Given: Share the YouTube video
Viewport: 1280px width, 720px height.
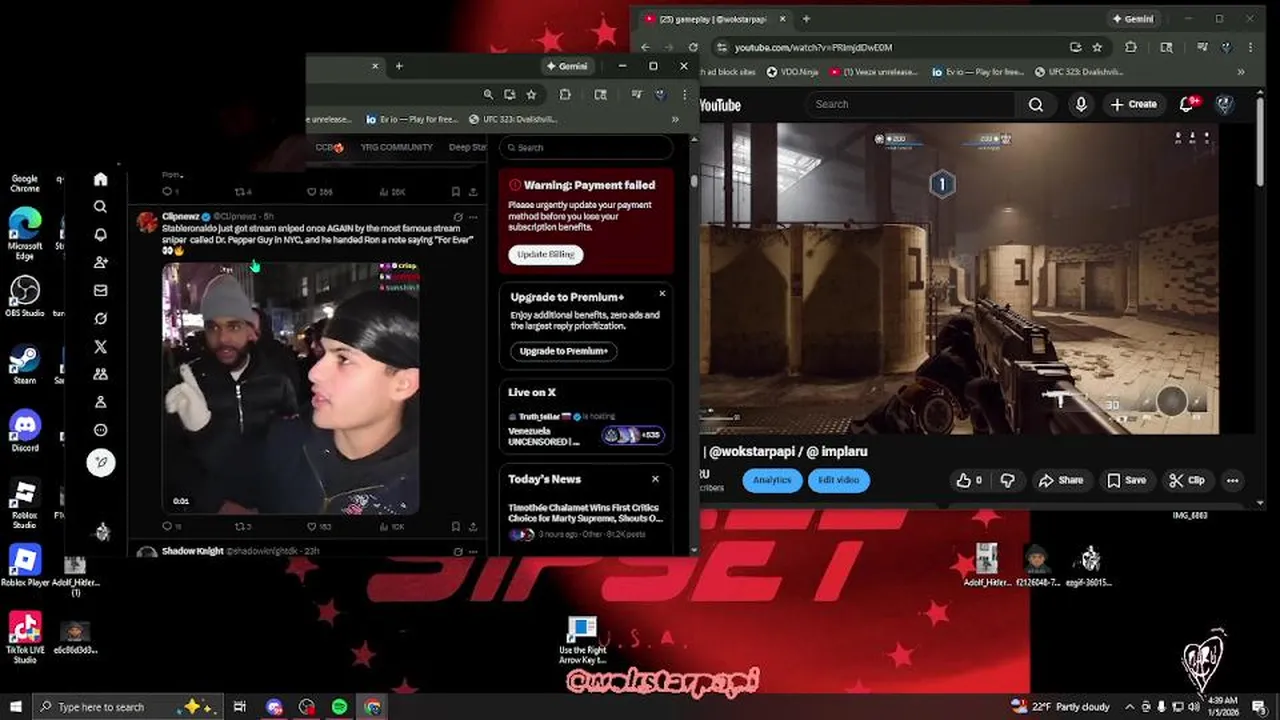Looking at the screenshot, I should 1061,480.
